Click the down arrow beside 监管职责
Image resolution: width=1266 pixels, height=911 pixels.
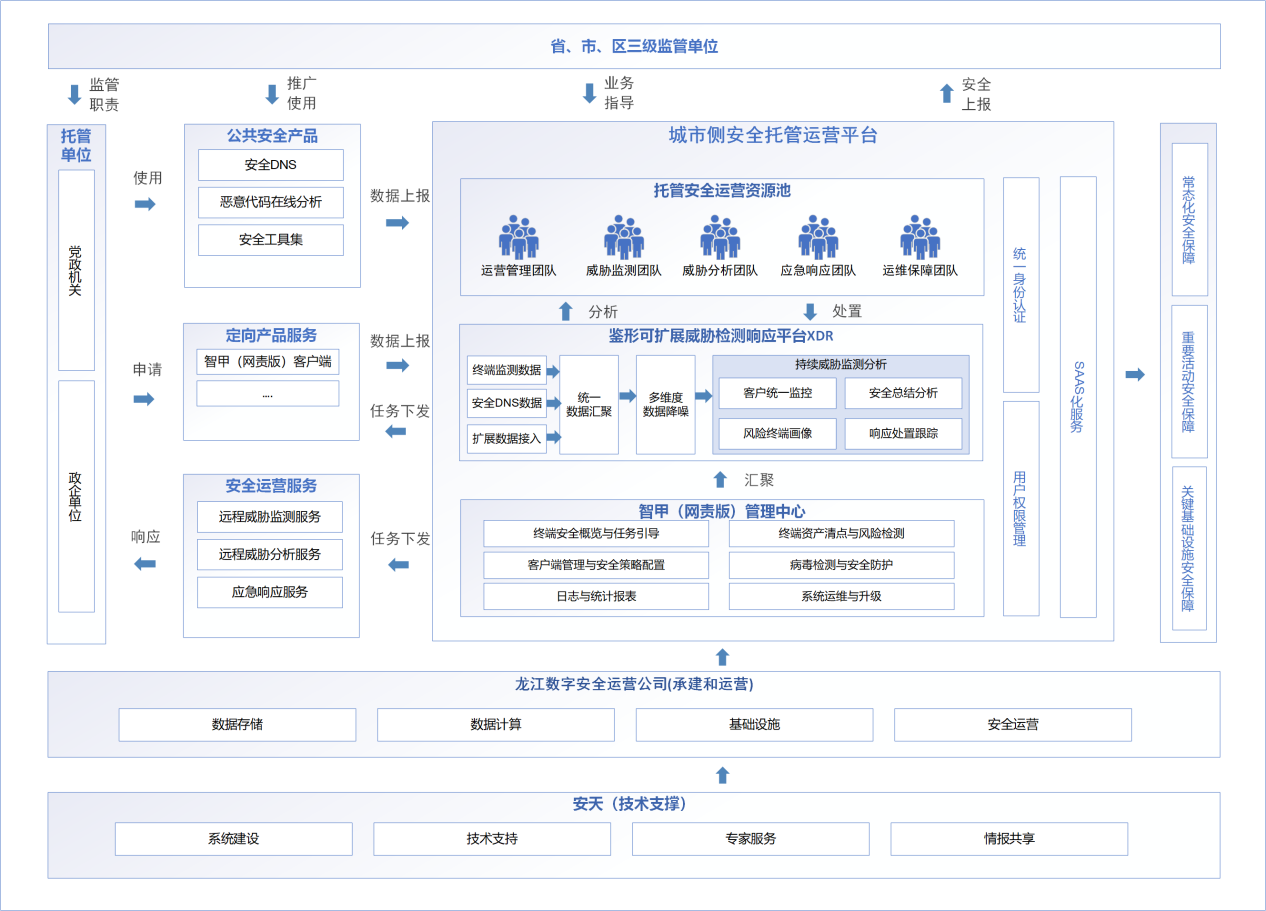click(74, 95)
